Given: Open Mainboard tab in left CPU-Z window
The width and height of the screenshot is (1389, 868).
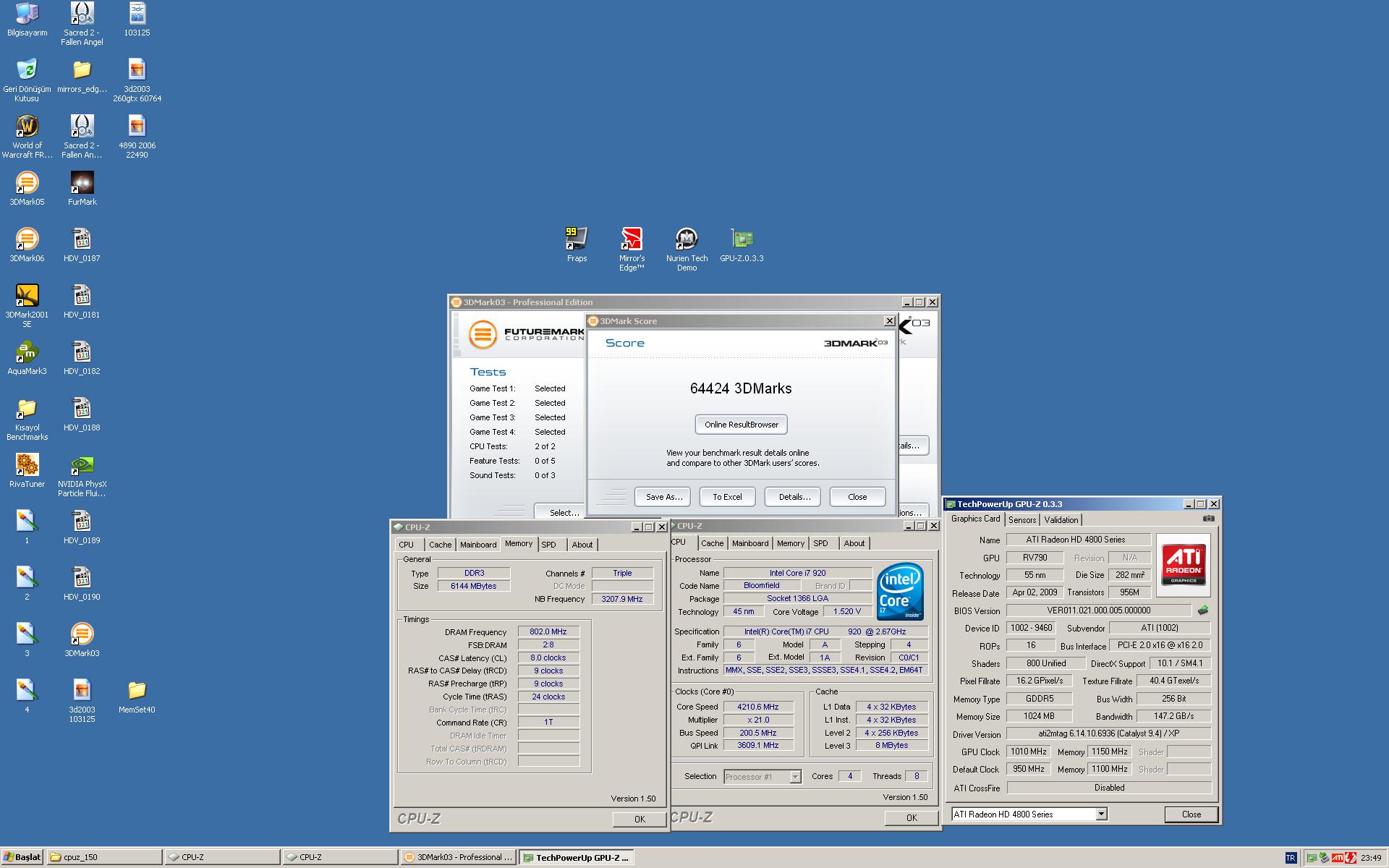Looking at the screenshot, I should 478,545.
